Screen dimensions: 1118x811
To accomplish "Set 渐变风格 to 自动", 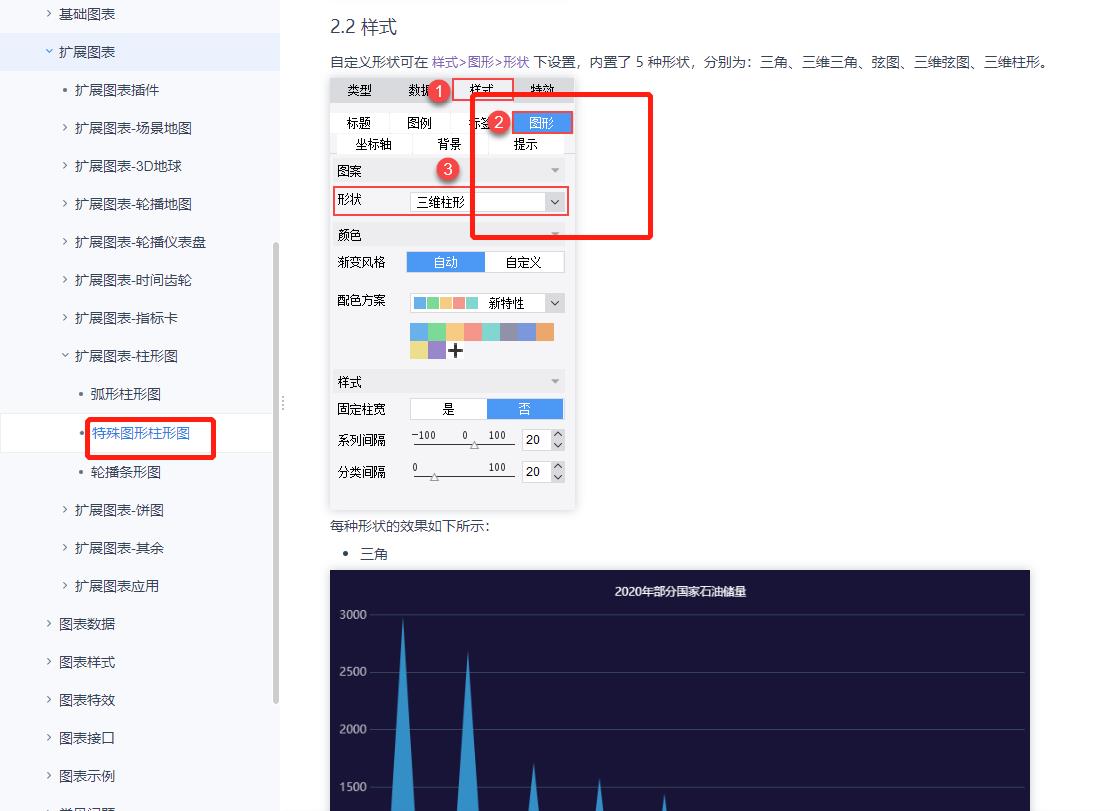I will click(446, 262).
